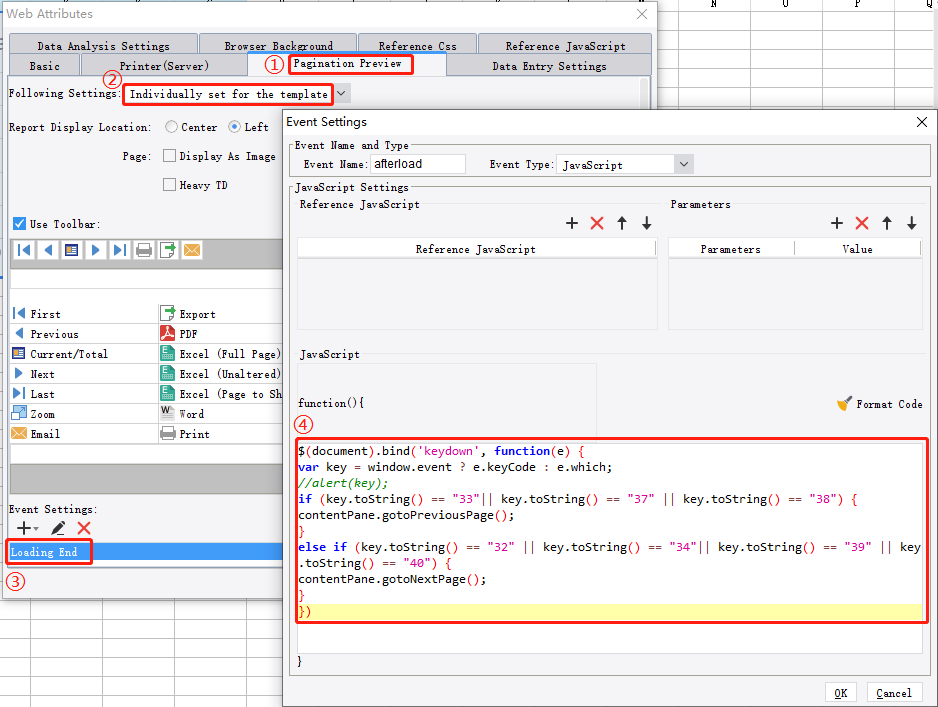This screenshot has height=707, width=938.
Task: Click the add icon under Reference JavaScript
Action: click(x=572, y=223)
